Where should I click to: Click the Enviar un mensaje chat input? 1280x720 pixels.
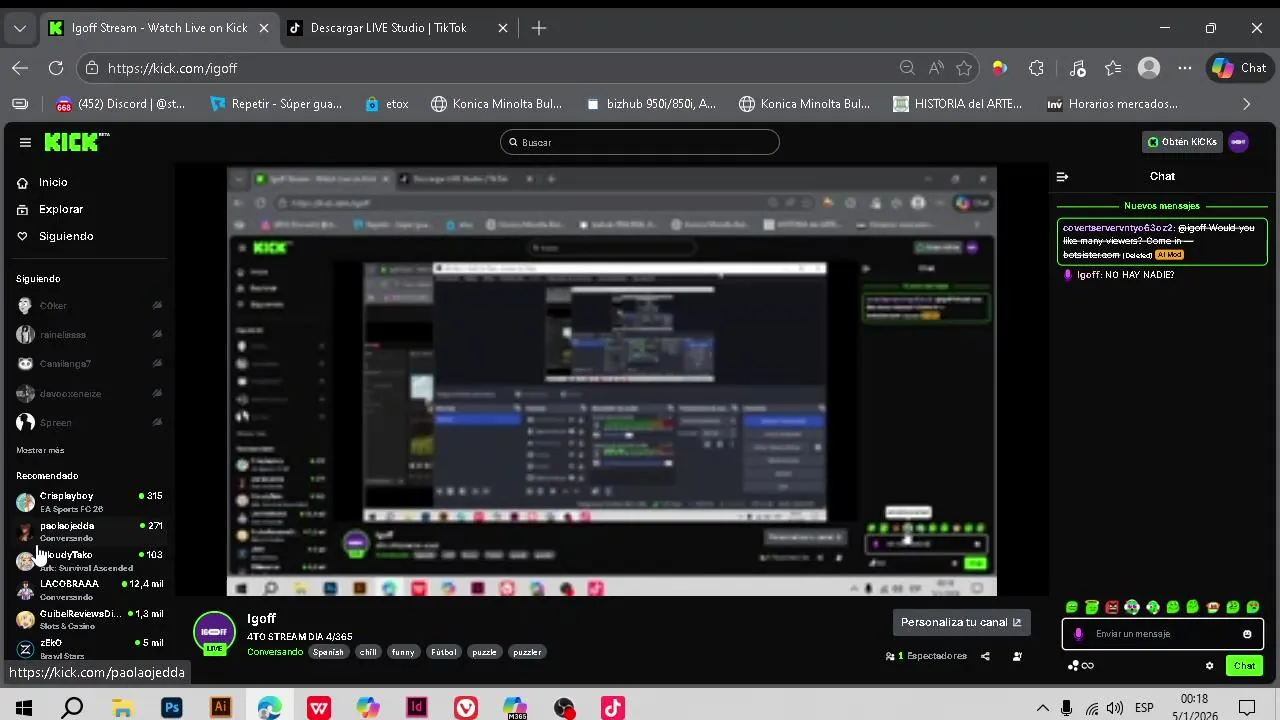tap(1162, 634)
